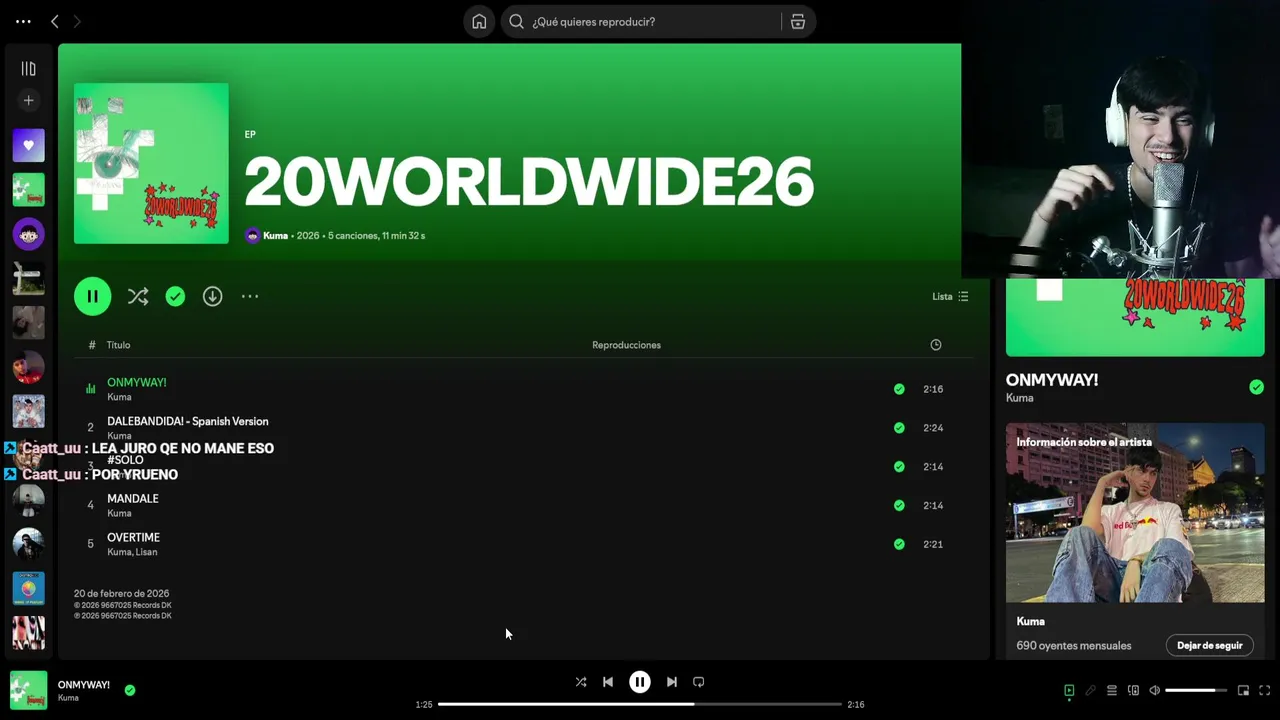The width and height of the screenshot is (1280, 720).
Task: Toggle saved check for ONMYWAY! row
Action: click(x=899, y=389)
